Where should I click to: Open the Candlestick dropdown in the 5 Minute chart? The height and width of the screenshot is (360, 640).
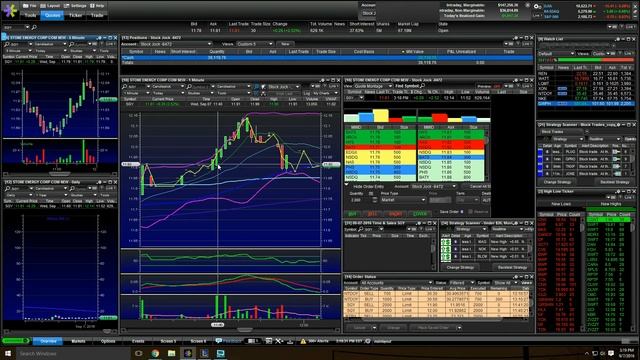[x=50, y=44]
